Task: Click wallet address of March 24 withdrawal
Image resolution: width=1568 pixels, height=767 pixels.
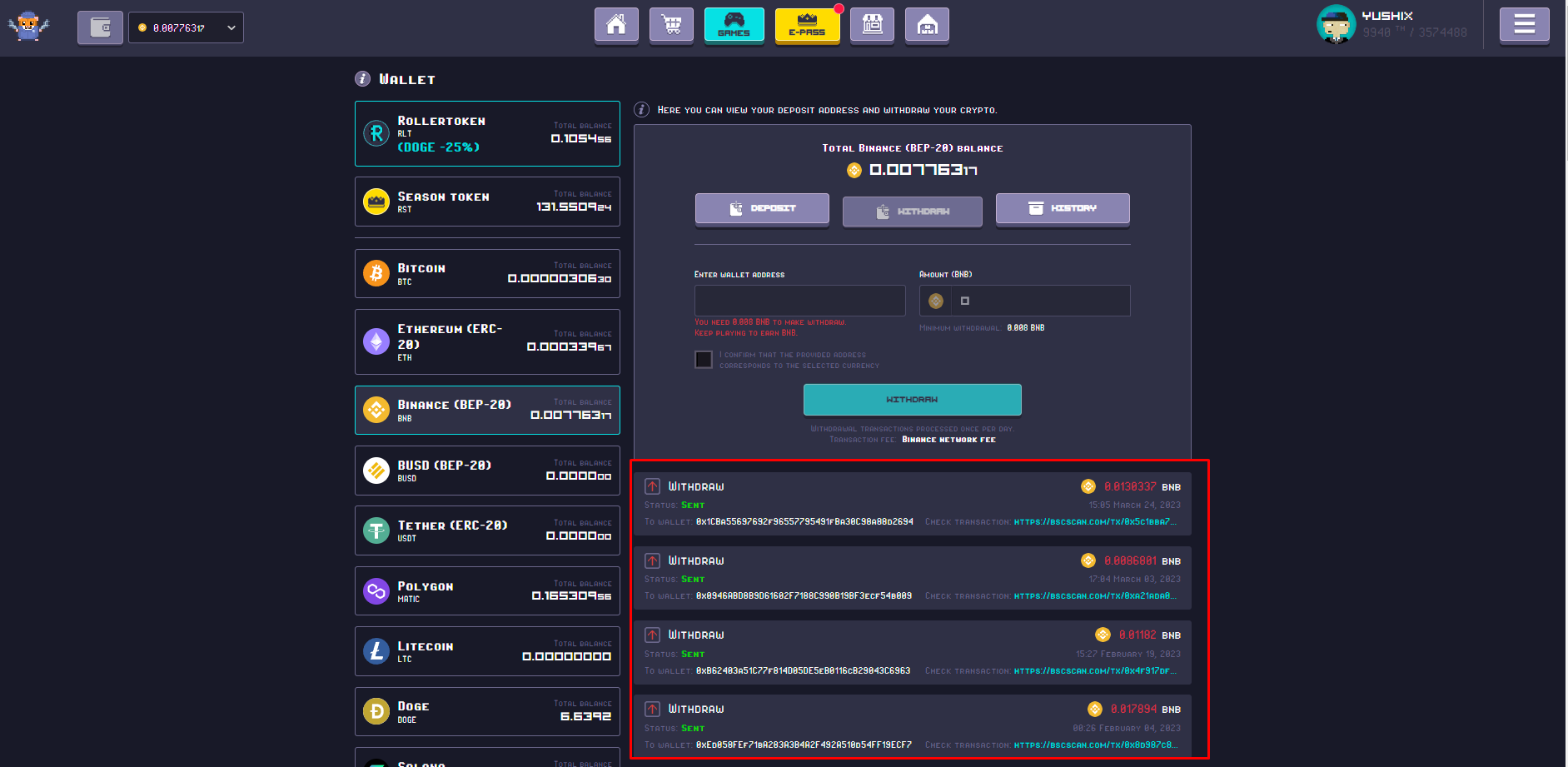Action: 804,522
